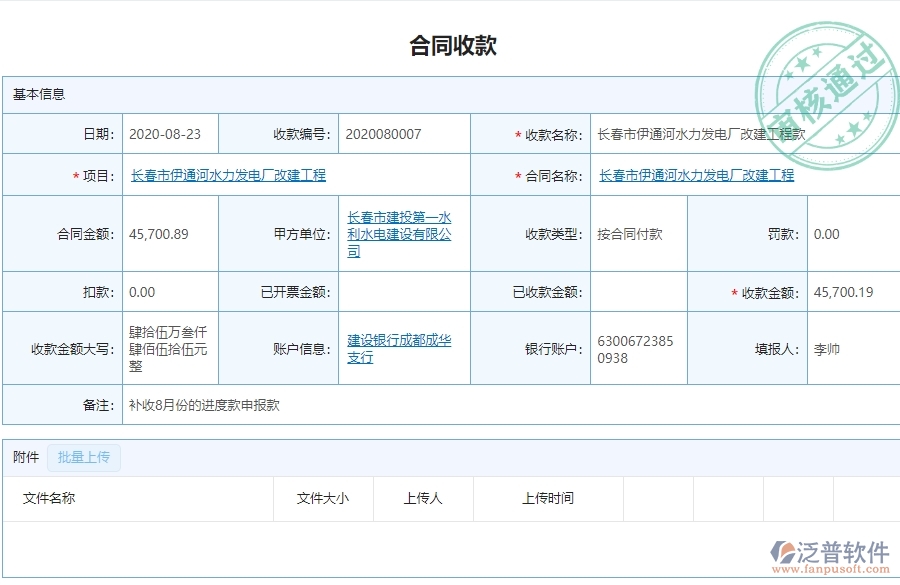
Task: Click the 附件 attachments section label
Action: (25, 457)
